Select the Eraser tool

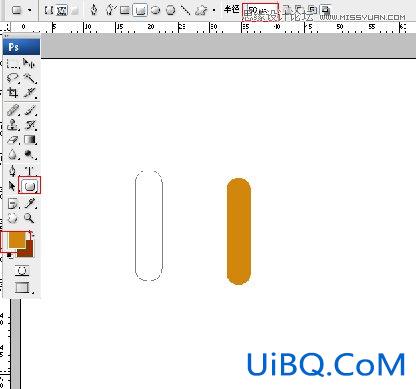pyautogui.click(x=13, y=140)
